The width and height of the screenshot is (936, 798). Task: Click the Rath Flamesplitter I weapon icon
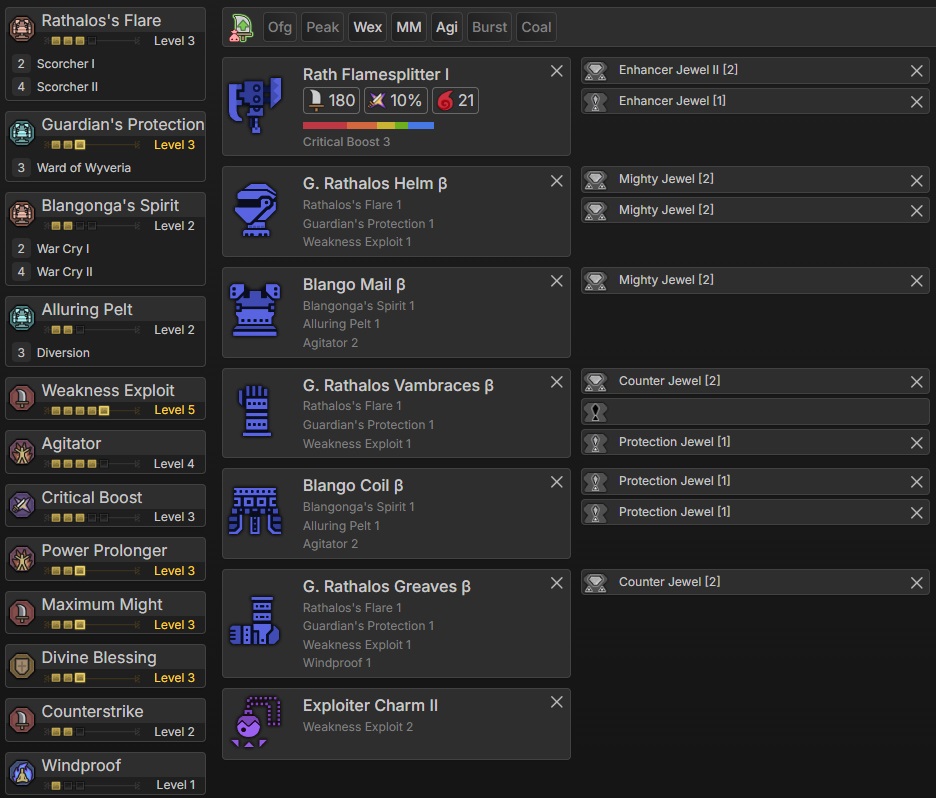pyautogui.click(x=257, y=106)
